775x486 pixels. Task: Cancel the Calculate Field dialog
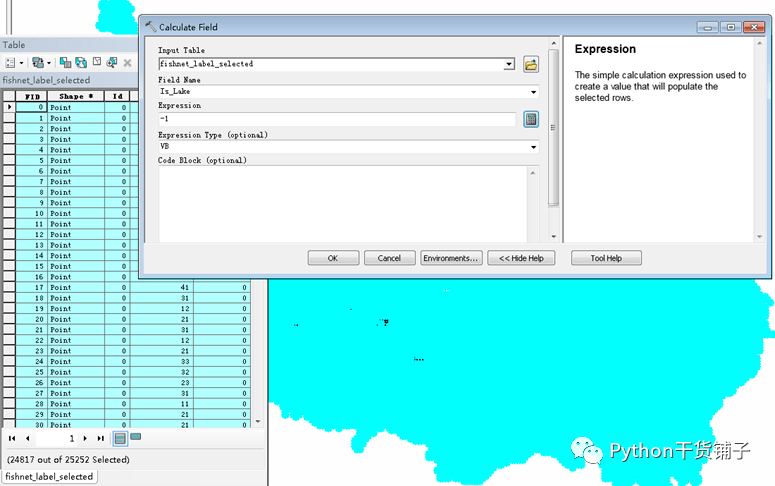(389, 258)
